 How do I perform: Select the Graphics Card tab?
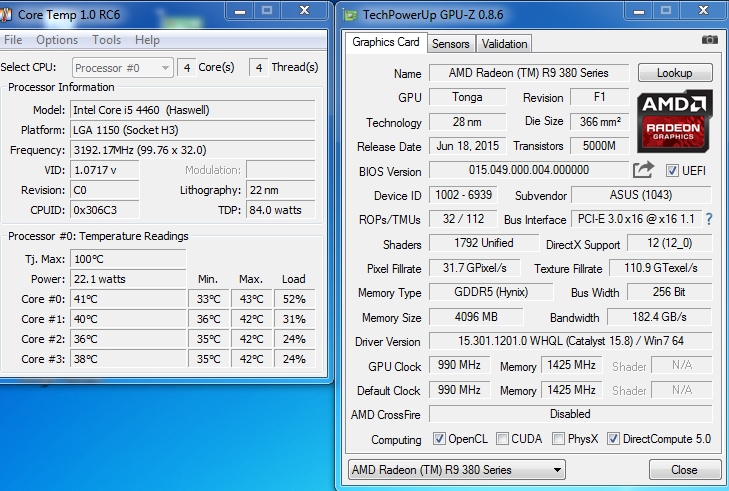point(385,42)
